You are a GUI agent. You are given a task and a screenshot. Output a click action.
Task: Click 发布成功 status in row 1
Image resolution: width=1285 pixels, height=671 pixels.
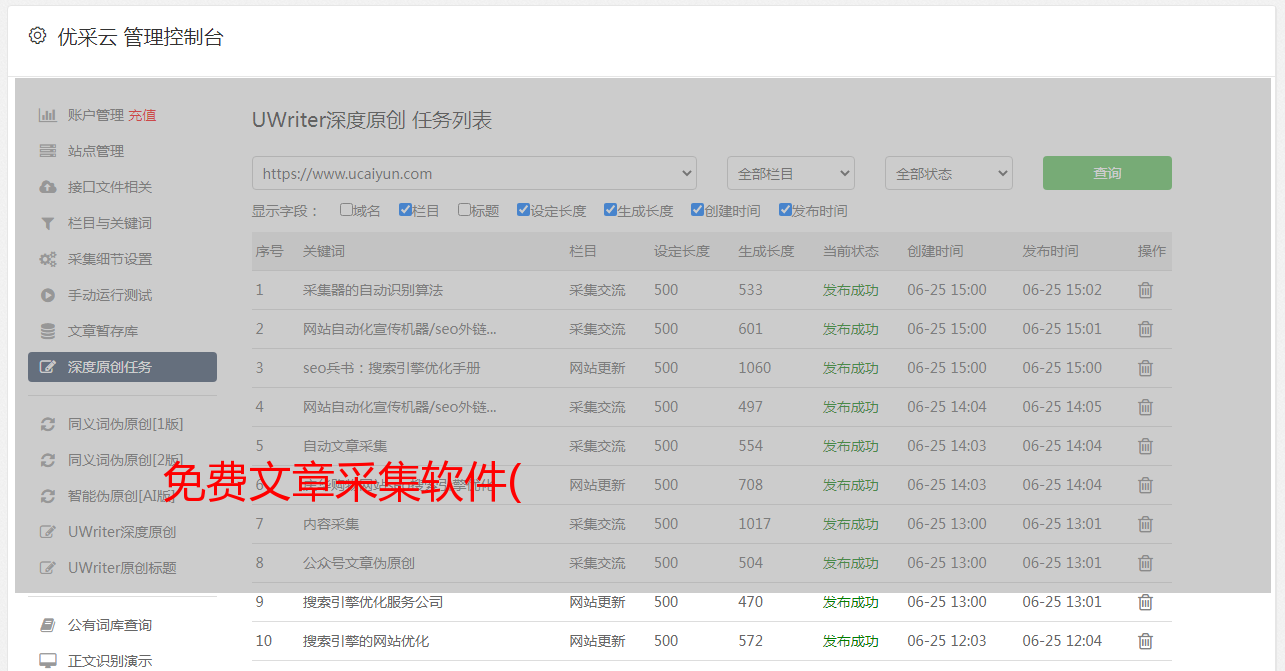pyautogui.click(x=851, y=290)
